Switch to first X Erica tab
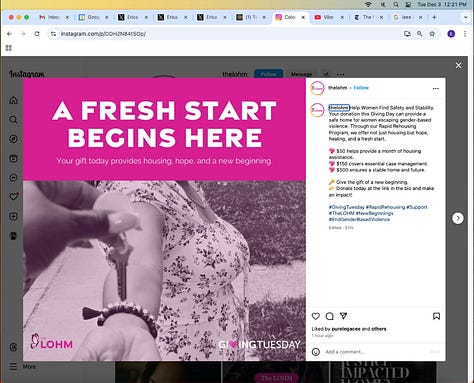The width and height of the screenshot is (474, 383). coord(133,17)
